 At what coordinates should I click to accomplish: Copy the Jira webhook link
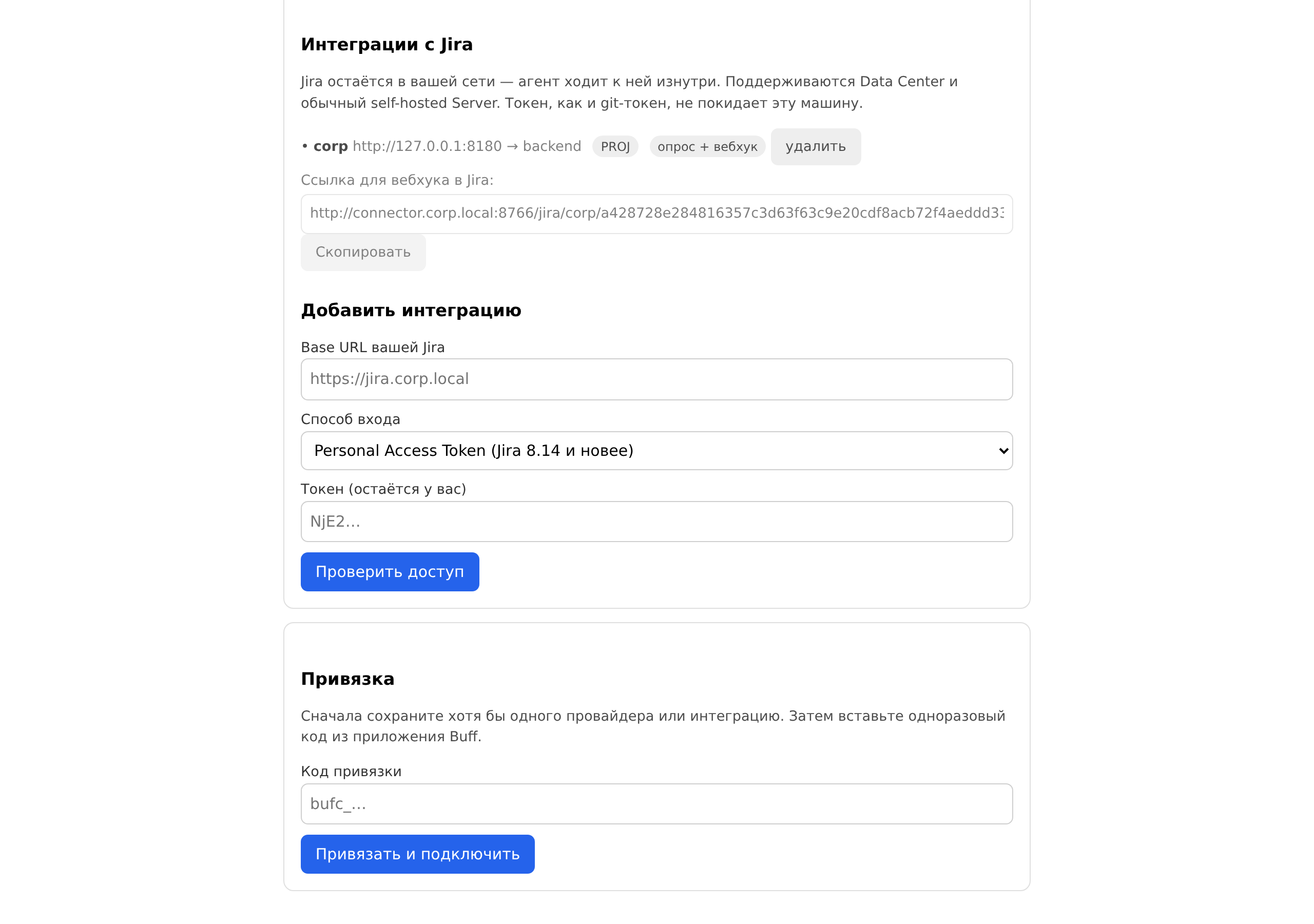pyautogui.click(x=363, y=252)
